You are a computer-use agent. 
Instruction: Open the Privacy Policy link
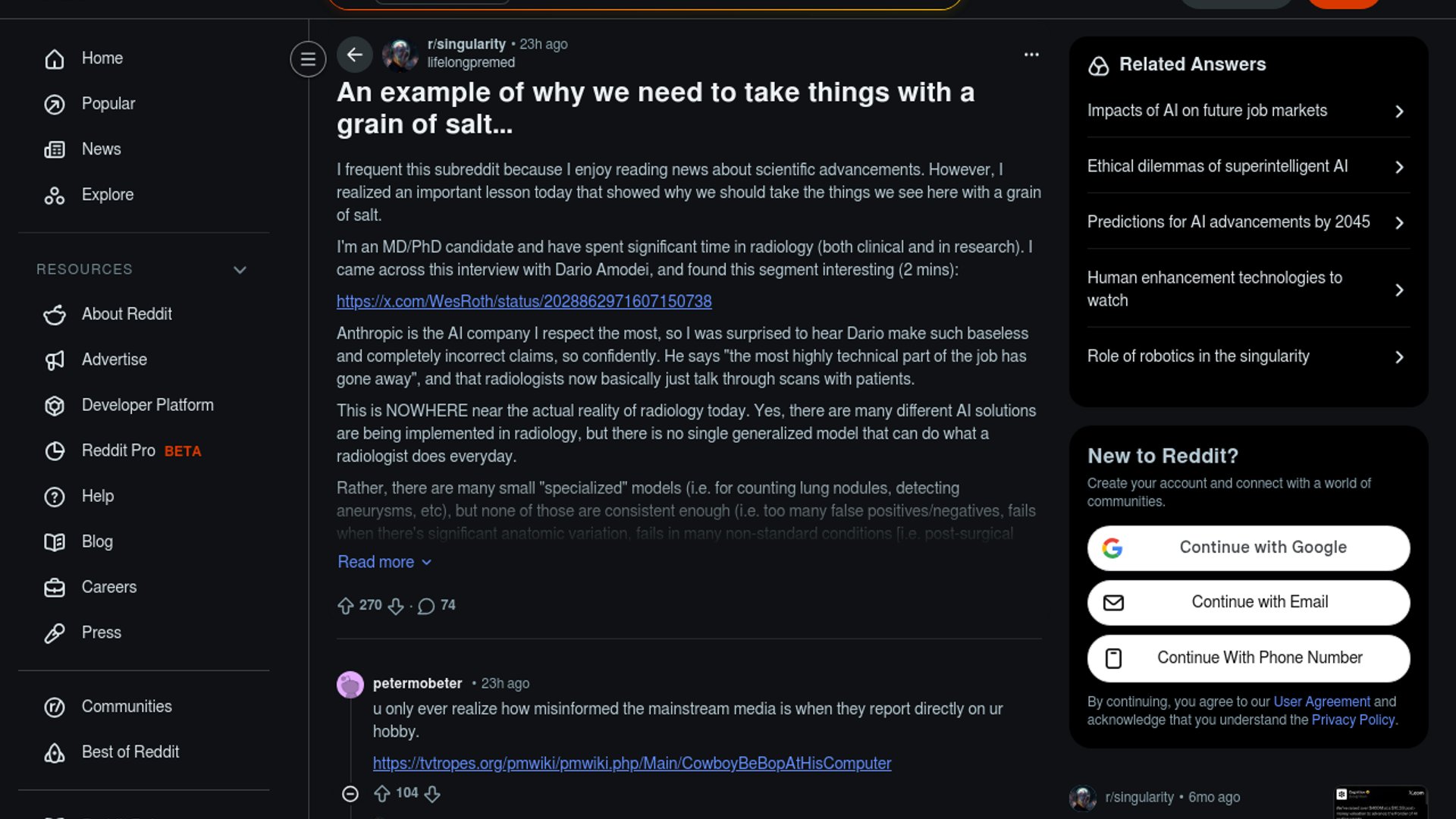[x=1353, y=720]
